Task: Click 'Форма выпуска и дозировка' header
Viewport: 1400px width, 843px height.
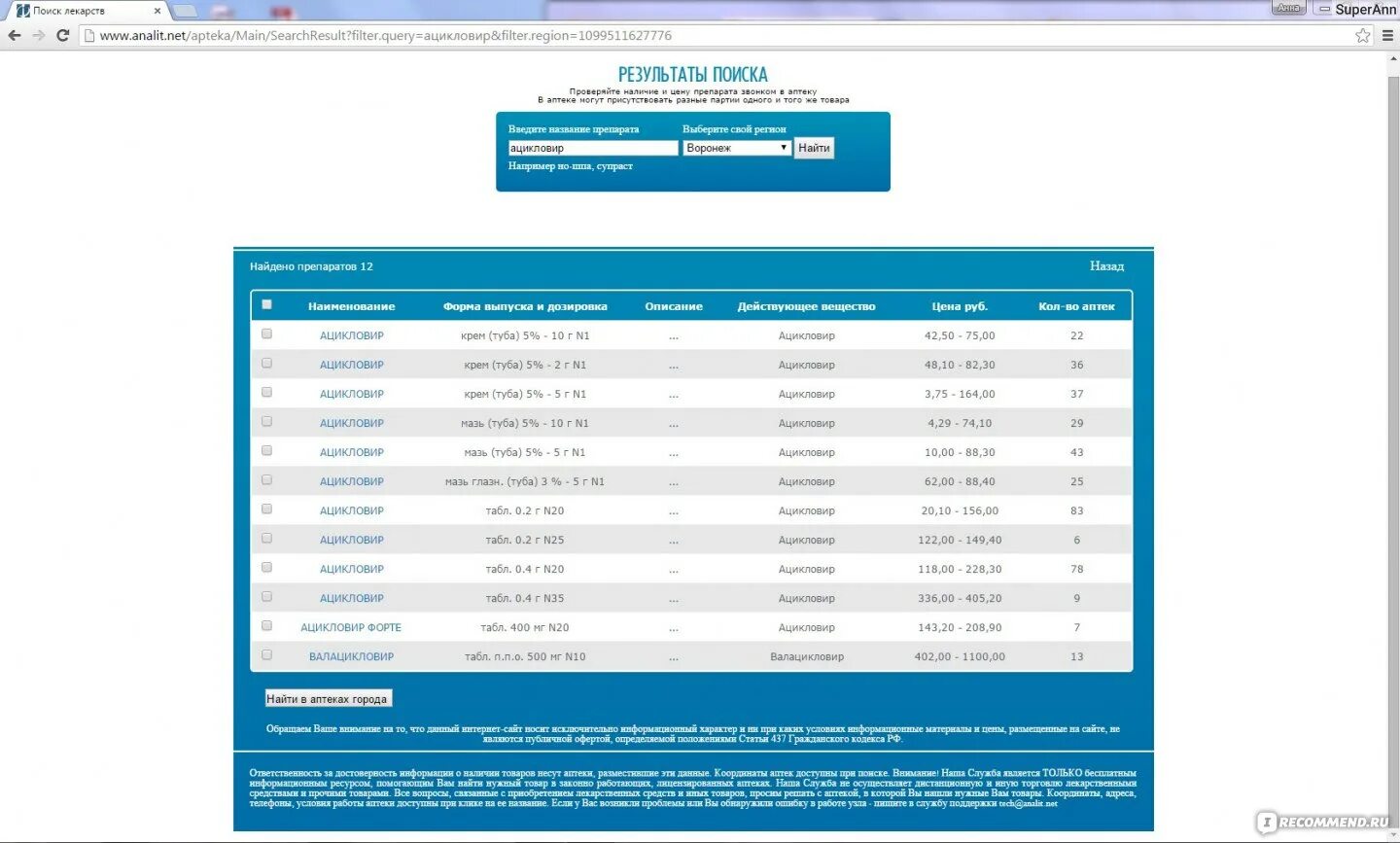Action: coord(525,306)
